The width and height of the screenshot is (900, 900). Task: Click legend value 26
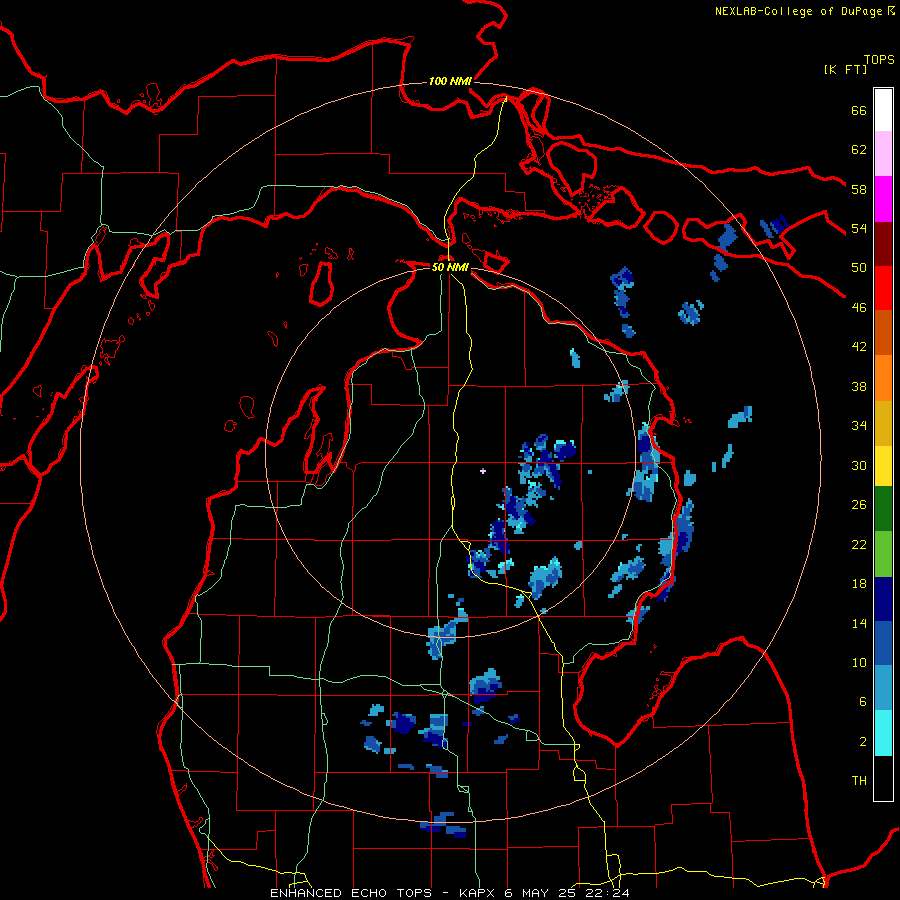[x=859, y=505]
